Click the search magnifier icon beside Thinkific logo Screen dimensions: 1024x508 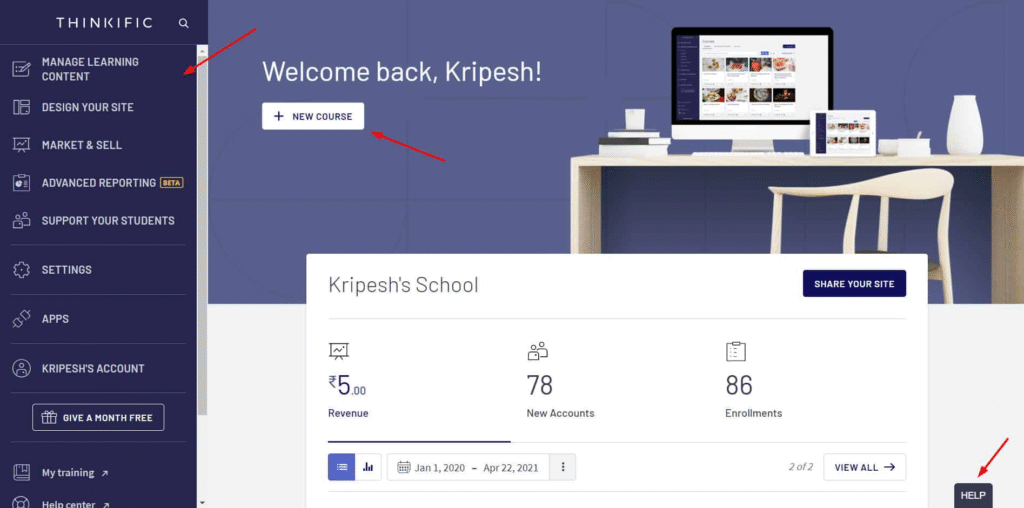click(x=183, y=22)
